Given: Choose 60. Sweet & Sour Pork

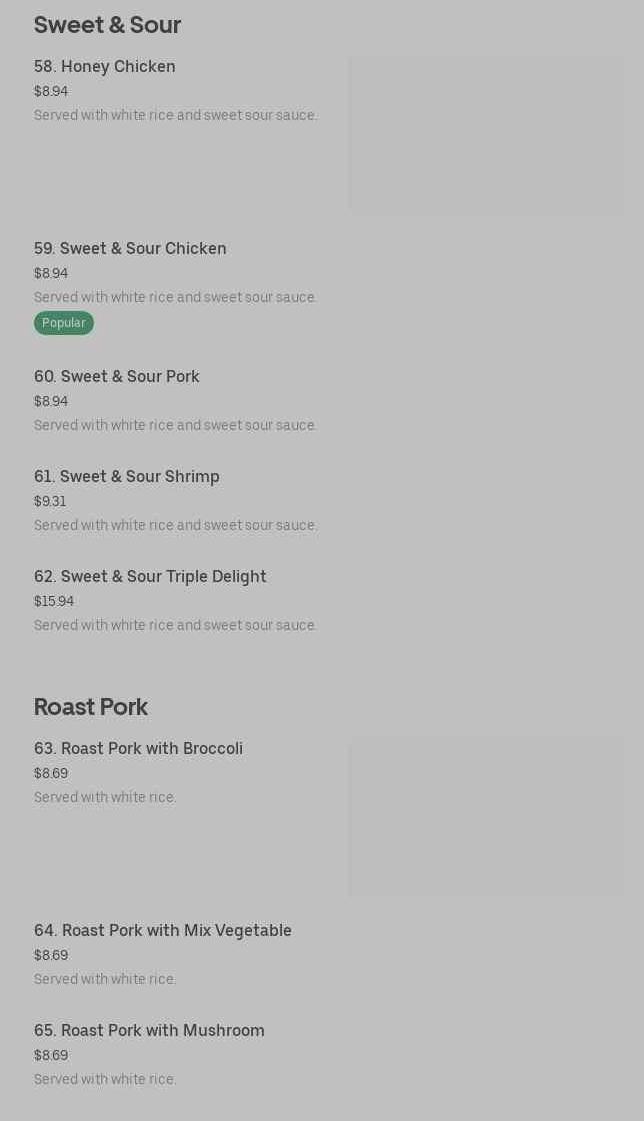Looking at the screenshot, I should [117, 377].
